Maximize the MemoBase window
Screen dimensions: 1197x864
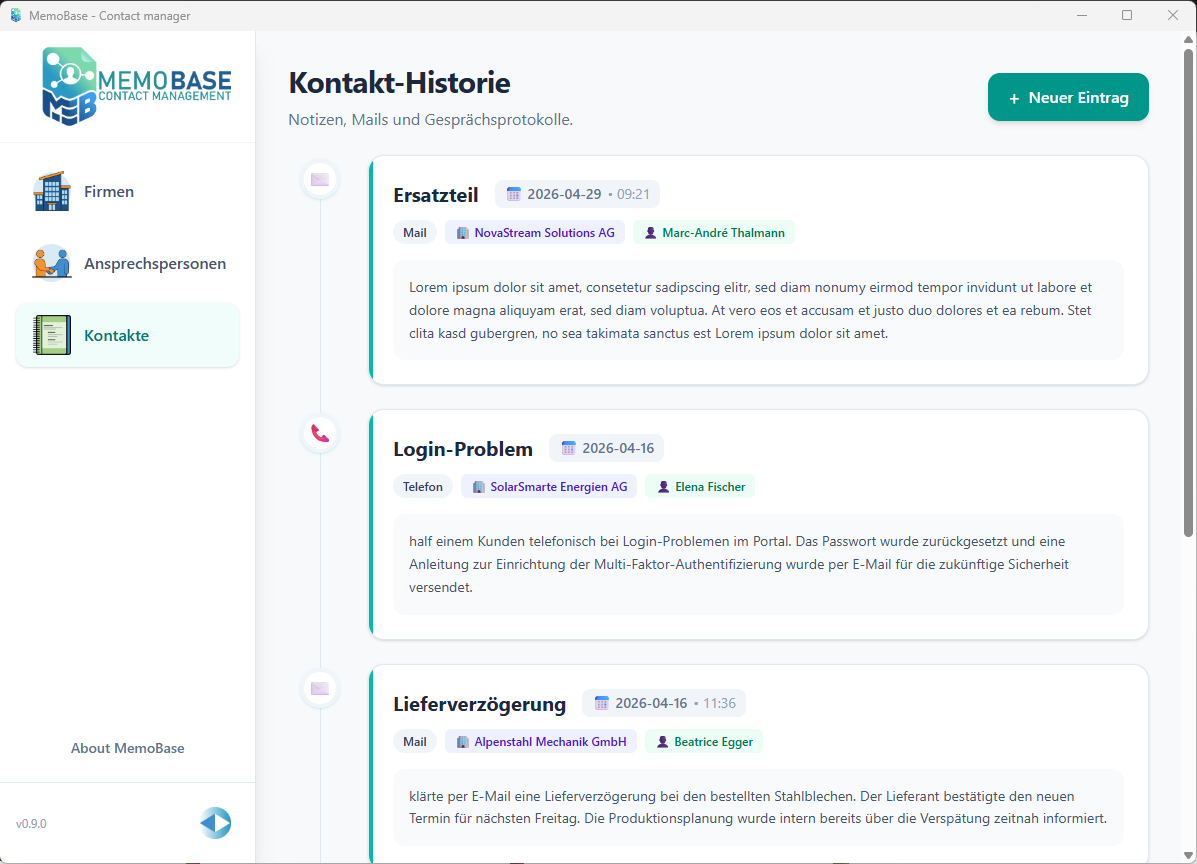1127,15
